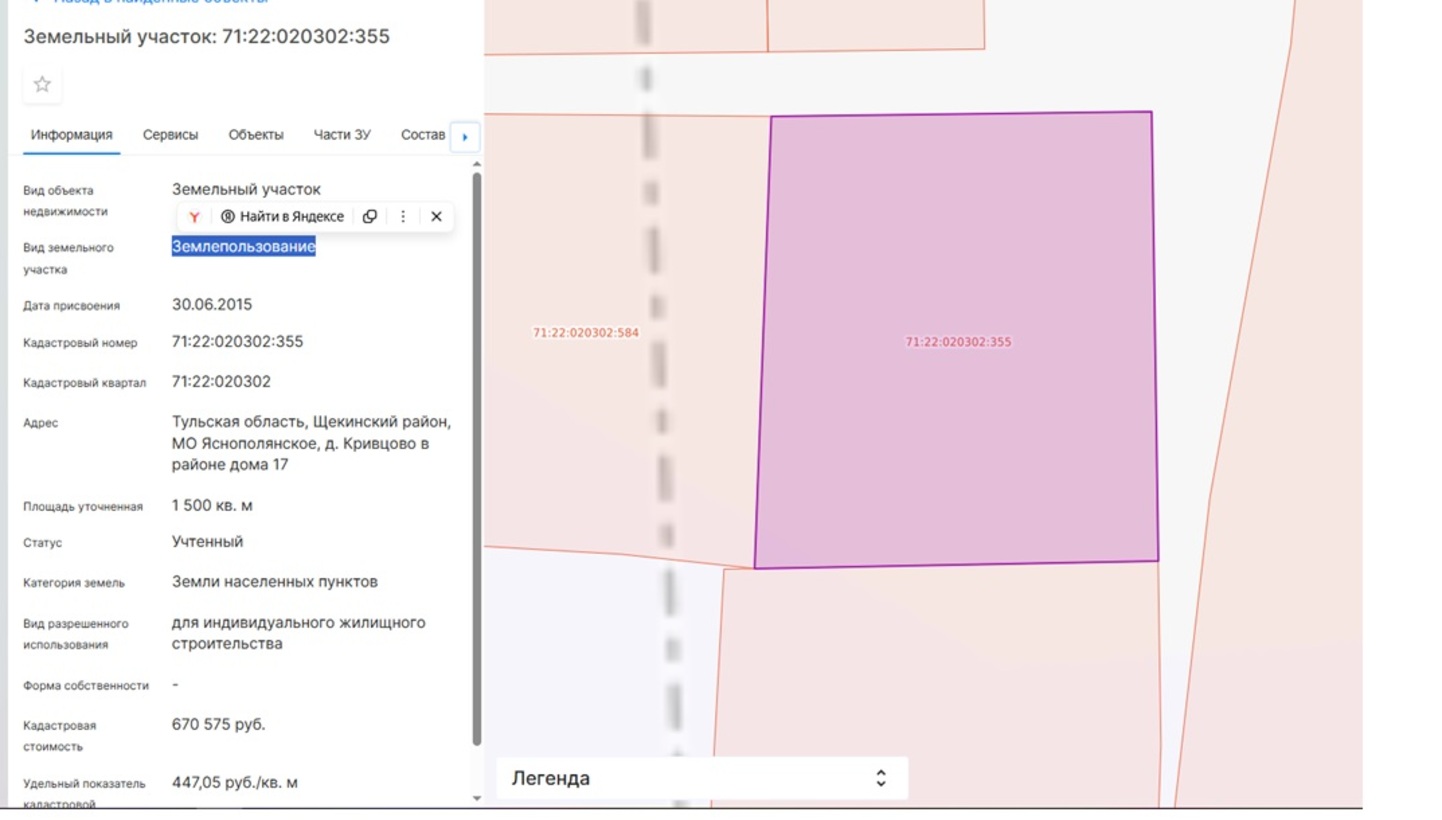Open more options three-dot menu in popup
The width and height of the screenshot is (1442, 820).
(x=403, y=217)
